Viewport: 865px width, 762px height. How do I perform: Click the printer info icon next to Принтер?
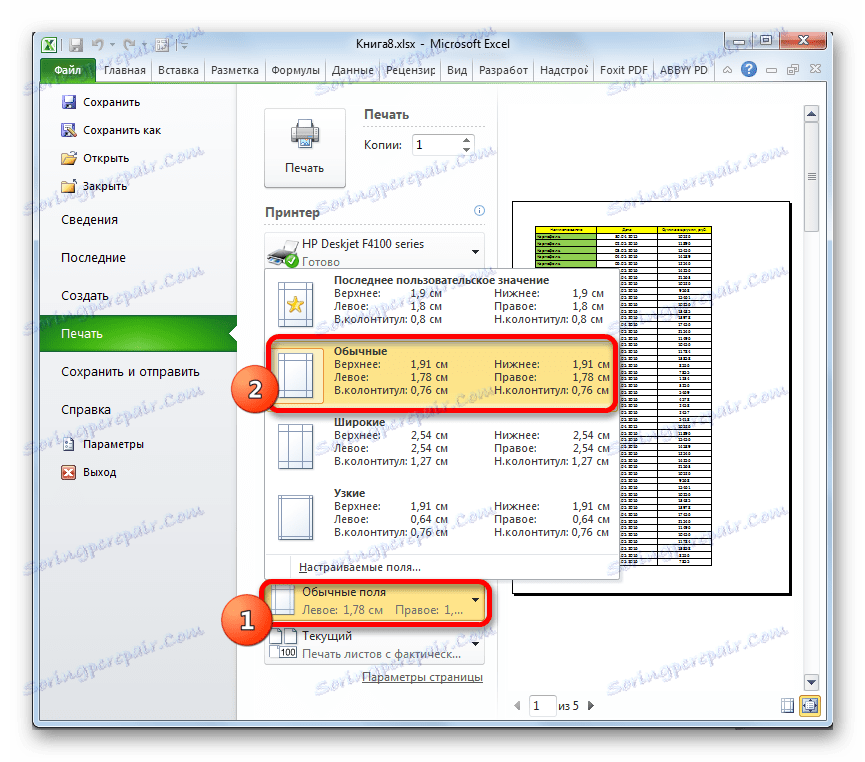pos(479,210)
